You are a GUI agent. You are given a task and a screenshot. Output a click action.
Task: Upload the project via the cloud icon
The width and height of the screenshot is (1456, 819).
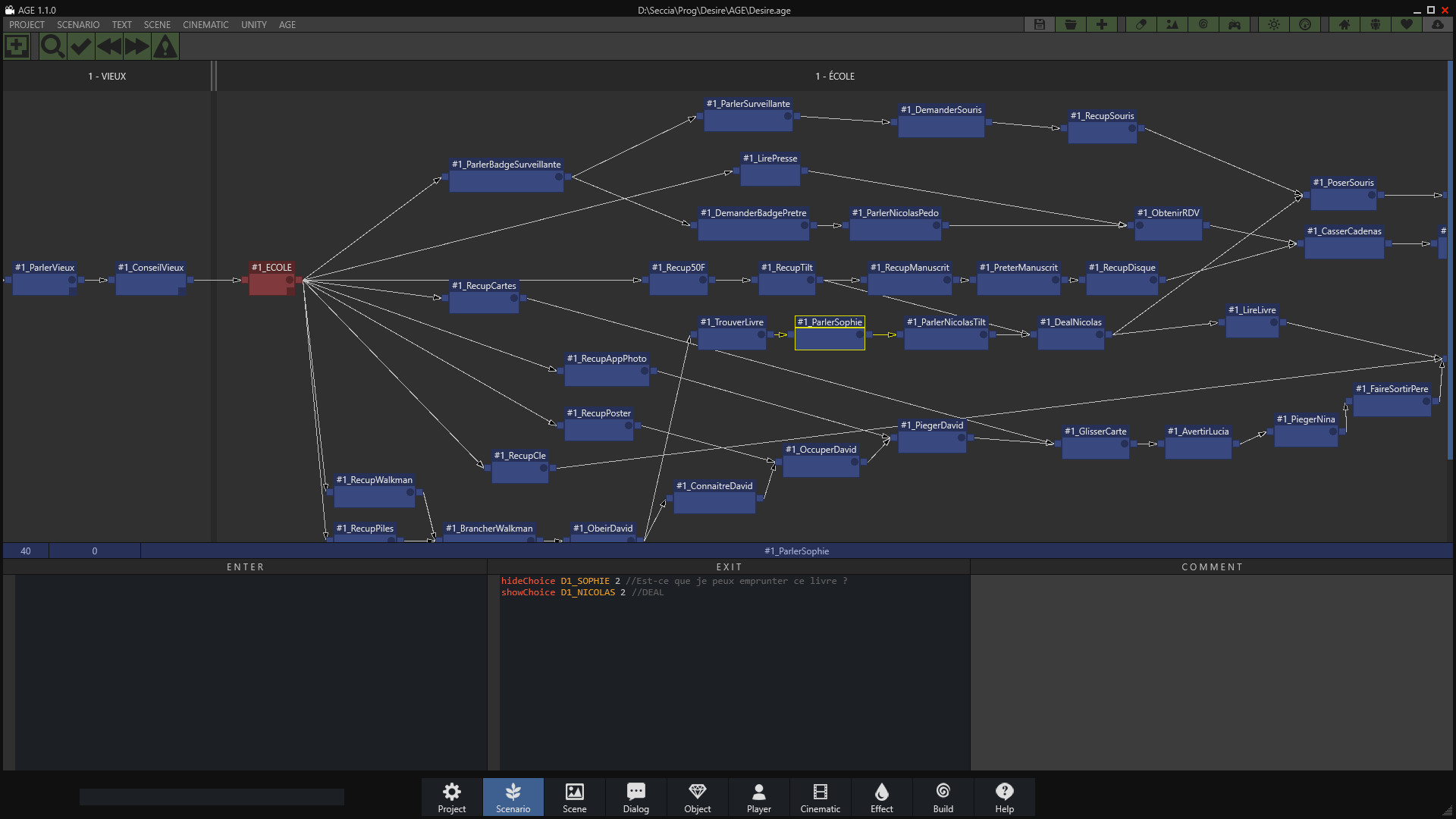coord(1439,24)
